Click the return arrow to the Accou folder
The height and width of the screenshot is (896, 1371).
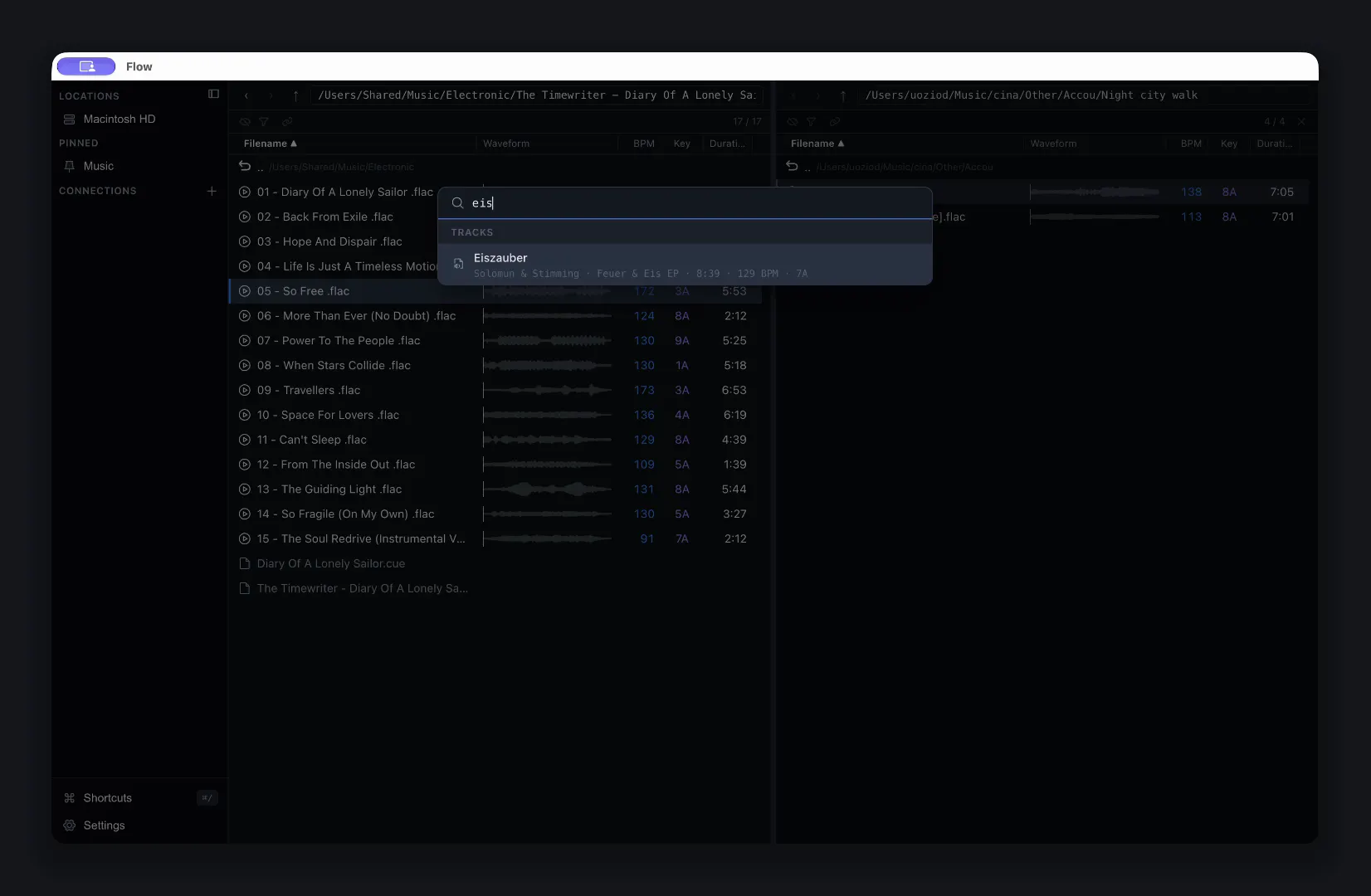pos(793,166)
